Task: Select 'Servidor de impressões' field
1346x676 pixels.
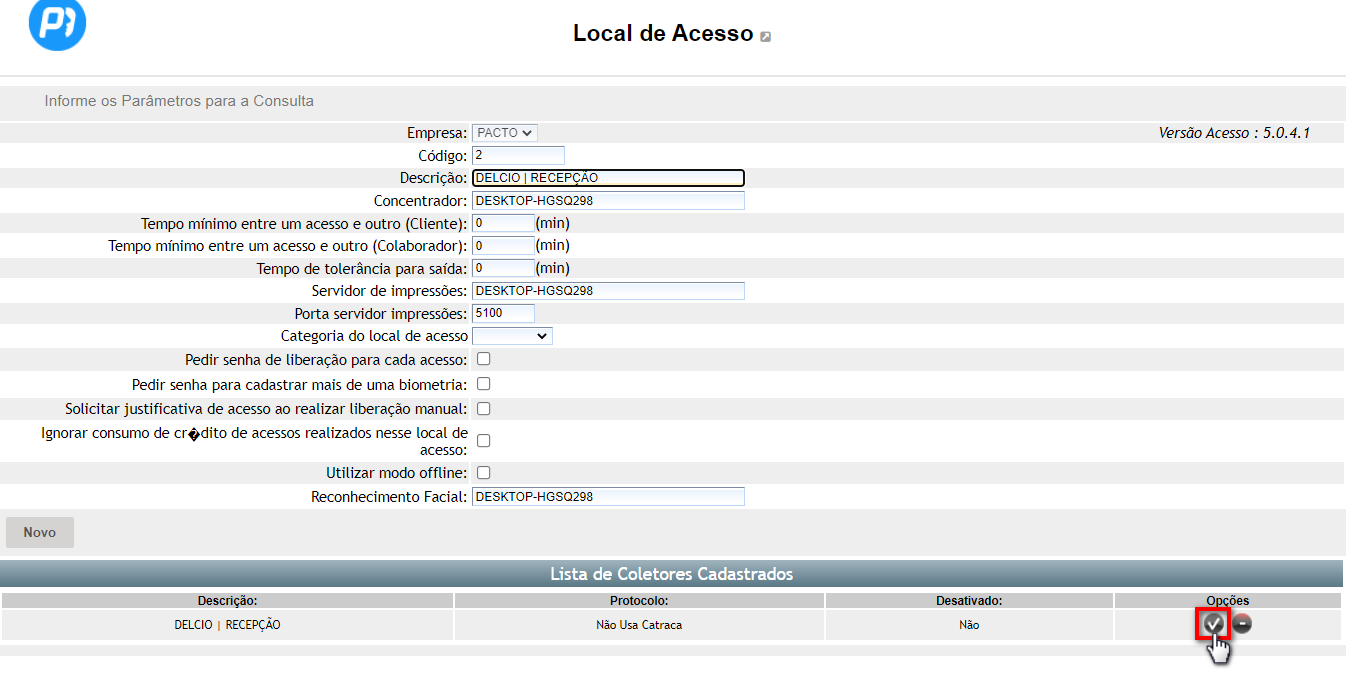Action: pos(608,291)
